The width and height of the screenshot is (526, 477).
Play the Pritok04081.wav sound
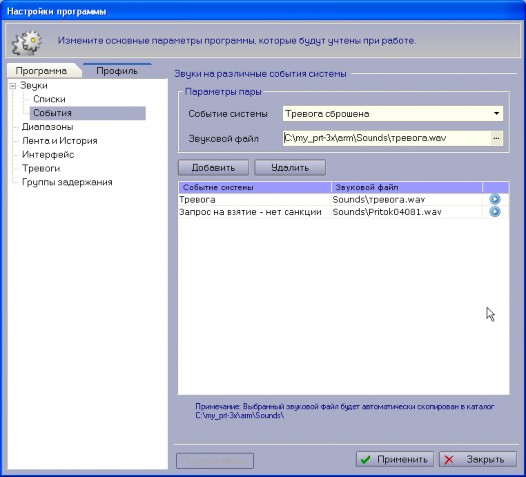495,212
